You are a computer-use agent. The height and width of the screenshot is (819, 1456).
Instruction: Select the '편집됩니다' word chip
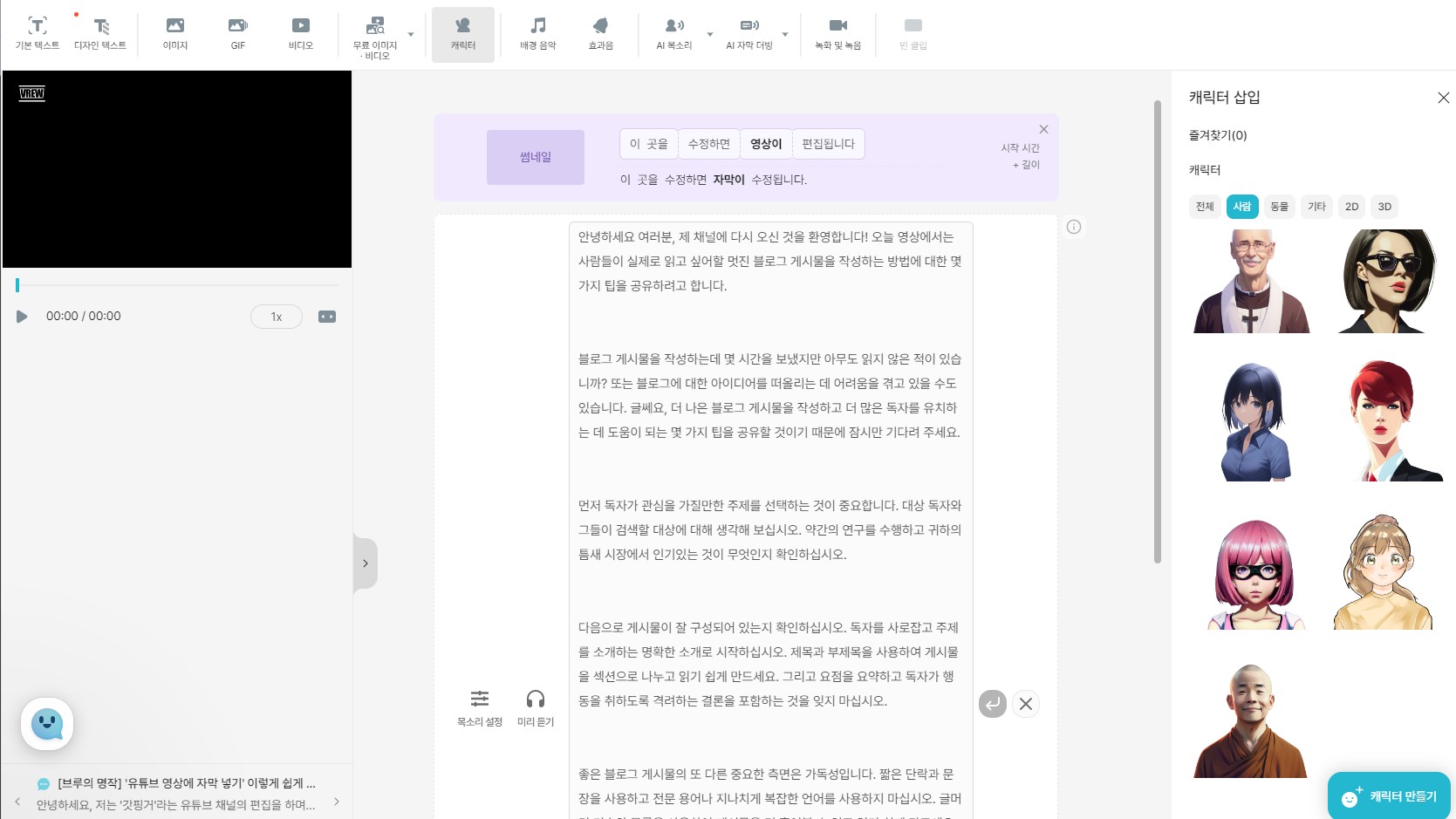pos(829,144)
